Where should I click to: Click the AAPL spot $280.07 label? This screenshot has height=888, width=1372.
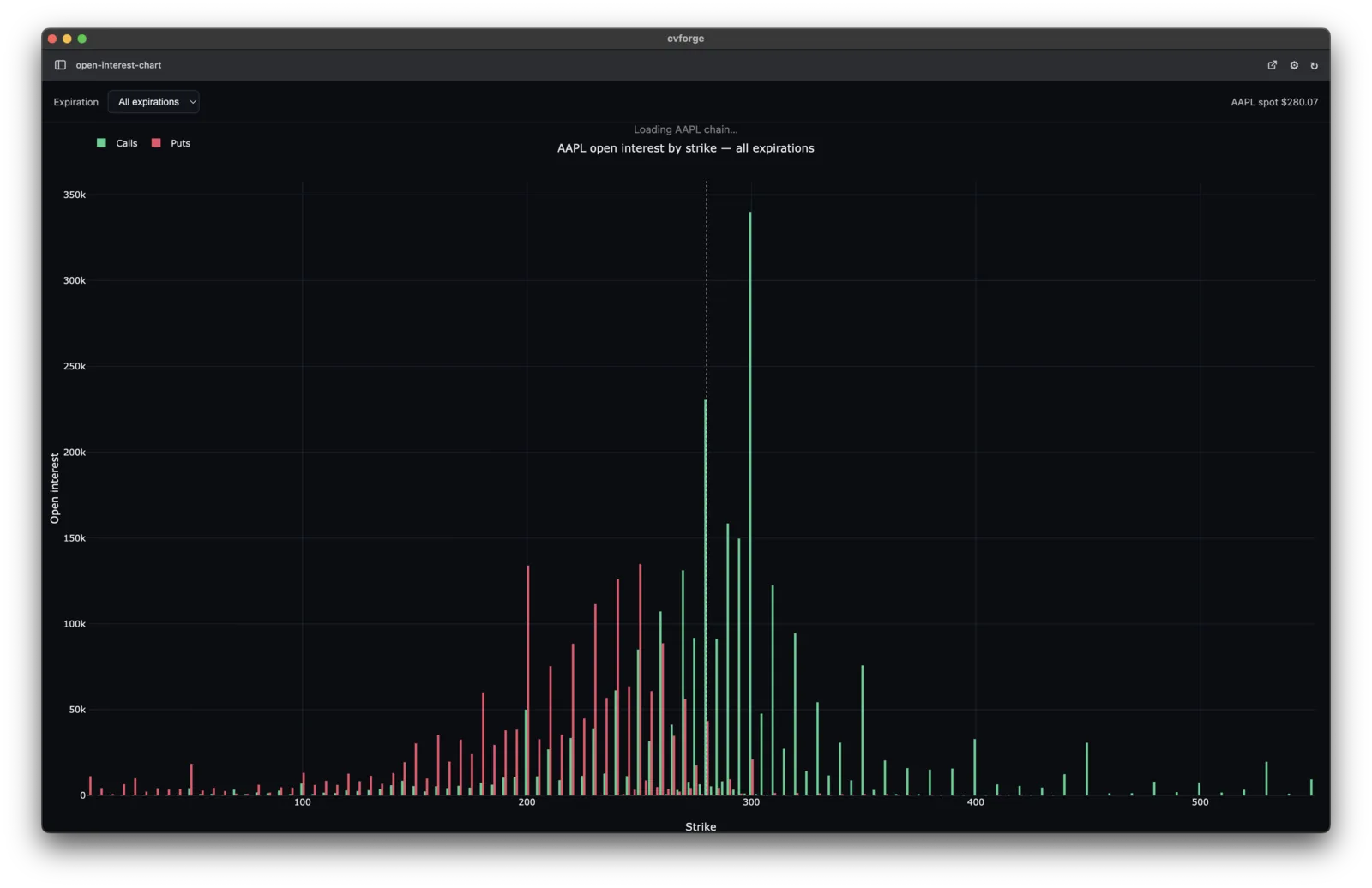[1274, 102]
